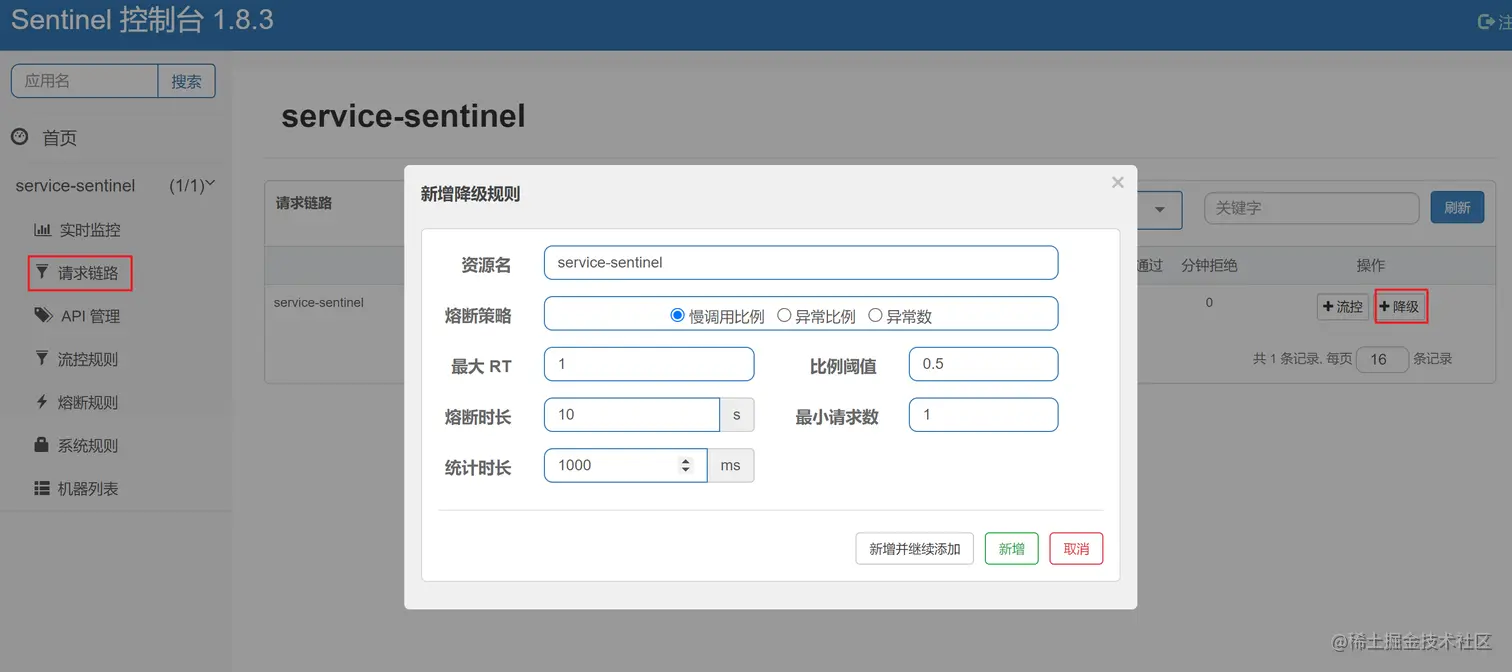
Task: Click the 应用名 search field
Action: pos(85,81)
